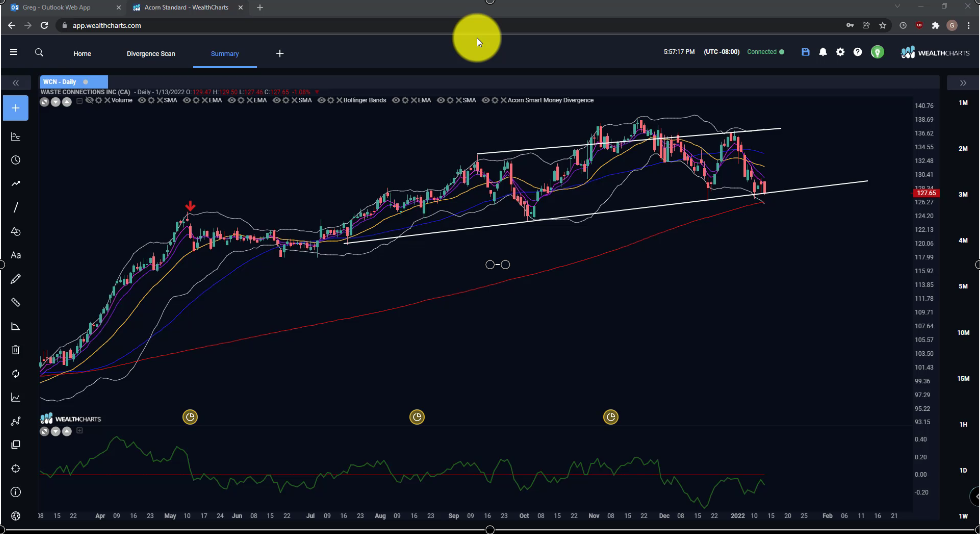The width and height of the screenshot is (980, 534).
Task: Select the Aa text annotation tool
Action: click(16, 255)
